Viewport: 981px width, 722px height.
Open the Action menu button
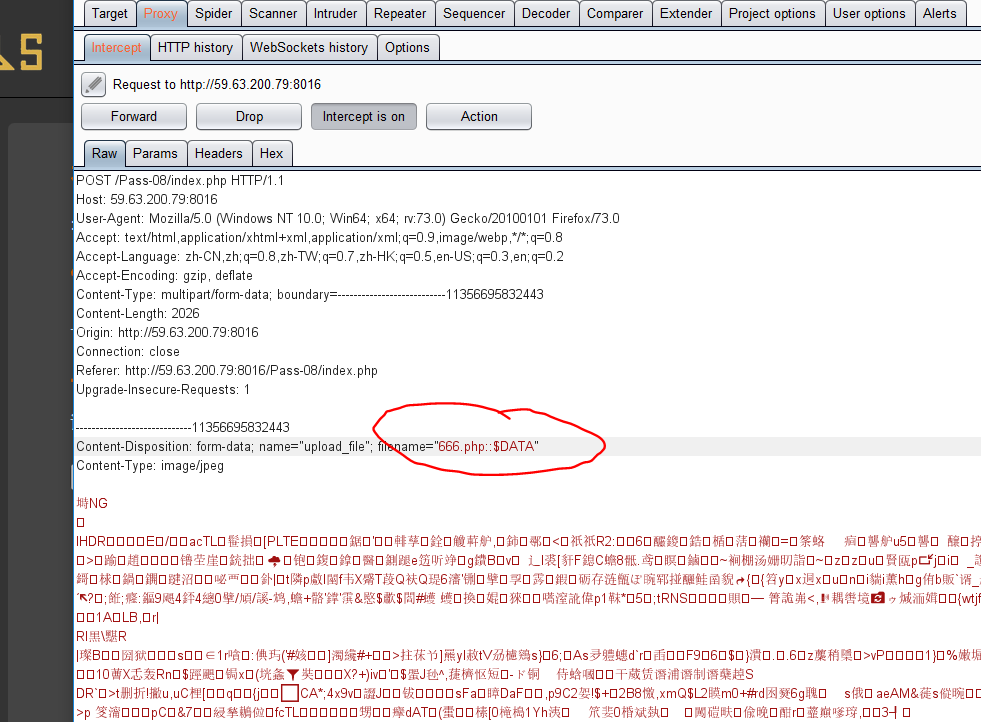coord(479,116)
